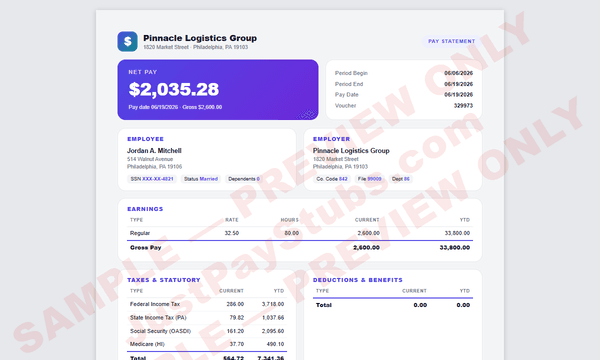Image resolution: width=600 pixels, height=360 pixels.
Task: Click the Gross Pay row label
Action: coord(145,248)
